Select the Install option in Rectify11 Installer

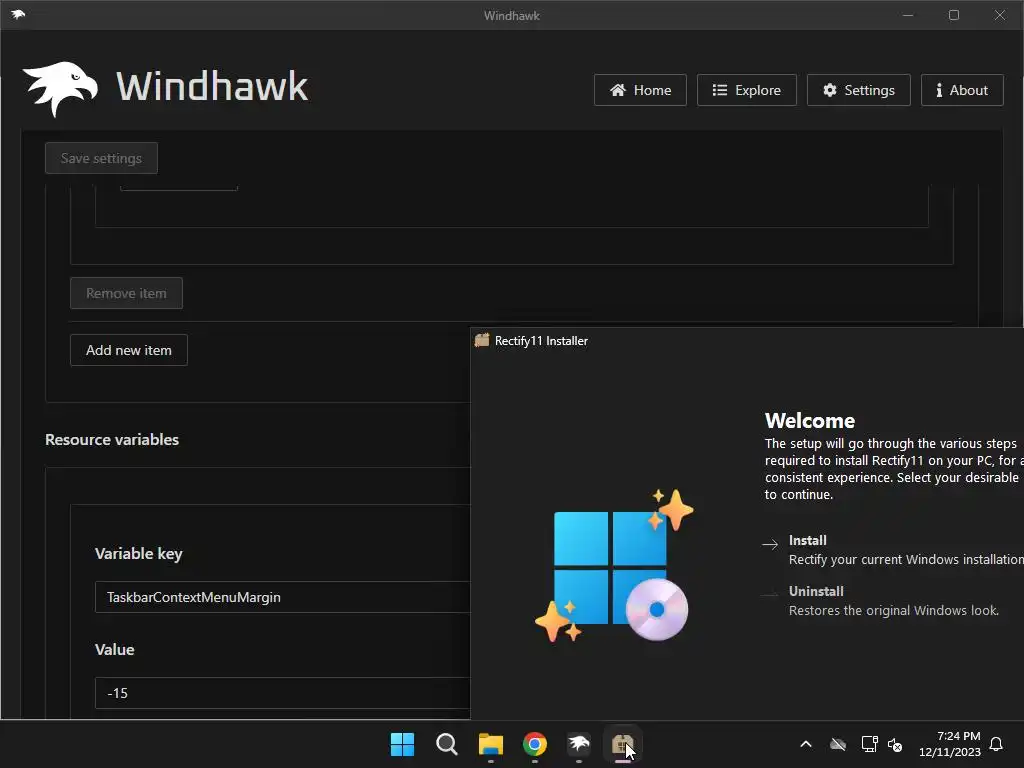coord(892,550)
